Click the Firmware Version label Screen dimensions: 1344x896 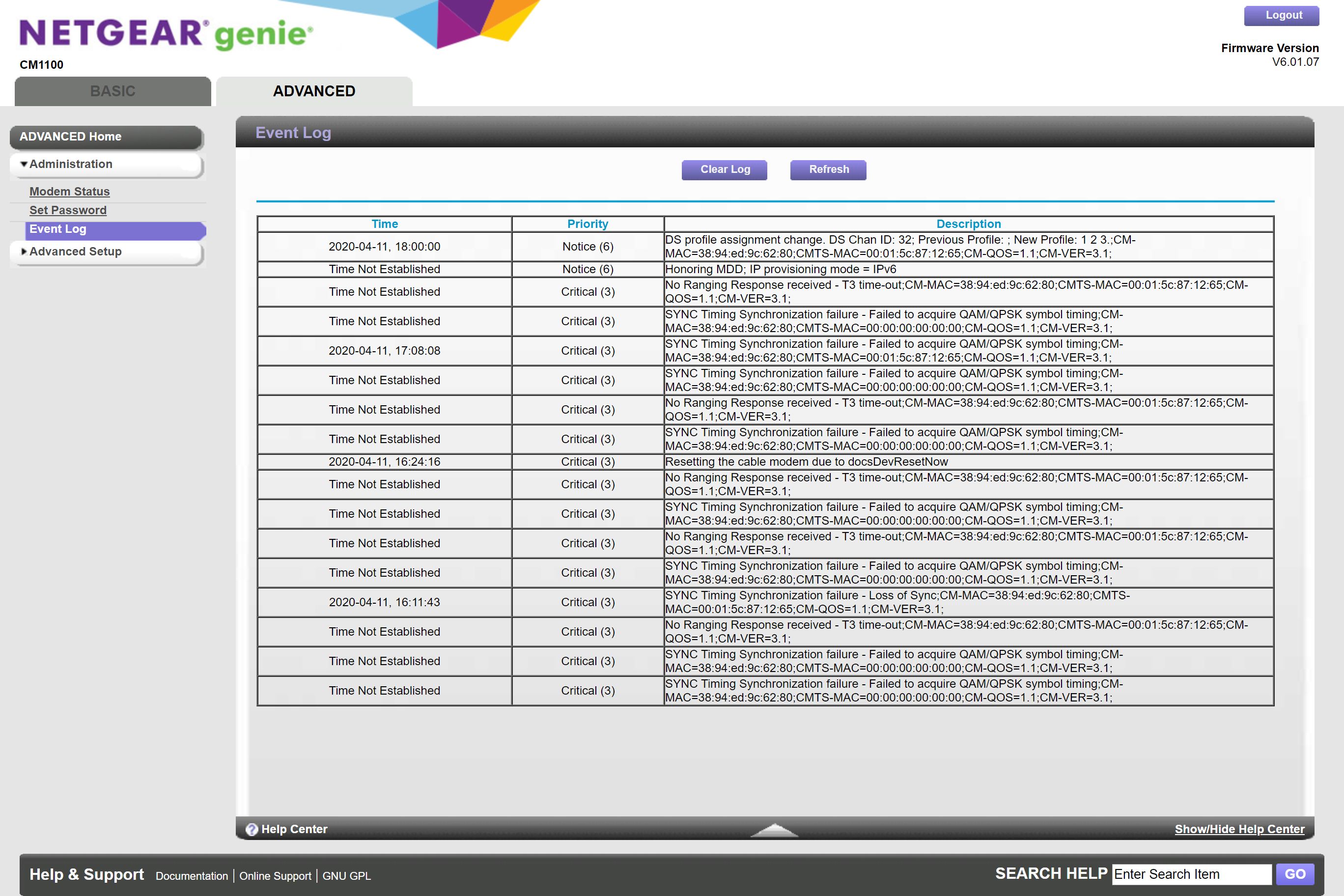pyautogui.click(x=1270, y=48)
